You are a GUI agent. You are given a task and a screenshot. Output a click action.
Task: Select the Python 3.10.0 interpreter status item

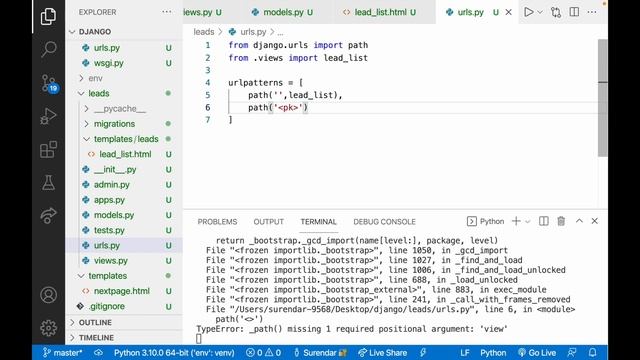coord(174,353)
